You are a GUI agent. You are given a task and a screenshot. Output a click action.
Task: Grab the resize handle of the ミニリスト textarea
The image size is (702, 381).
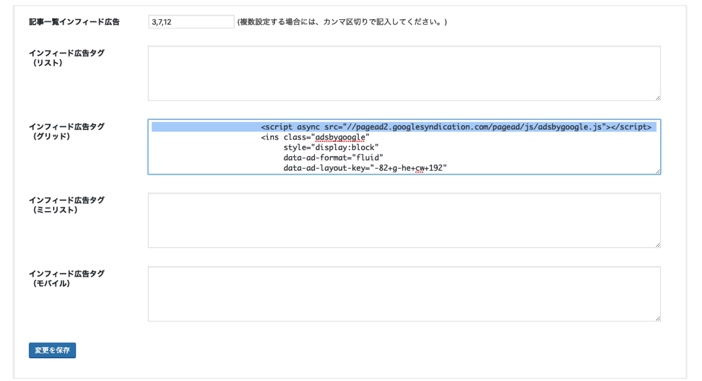click(658, 244)
